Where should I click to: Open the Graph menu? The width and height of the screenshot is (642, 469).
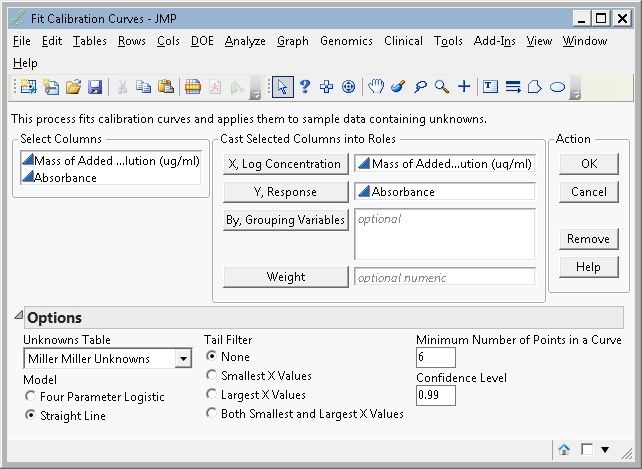click(293, 41)
